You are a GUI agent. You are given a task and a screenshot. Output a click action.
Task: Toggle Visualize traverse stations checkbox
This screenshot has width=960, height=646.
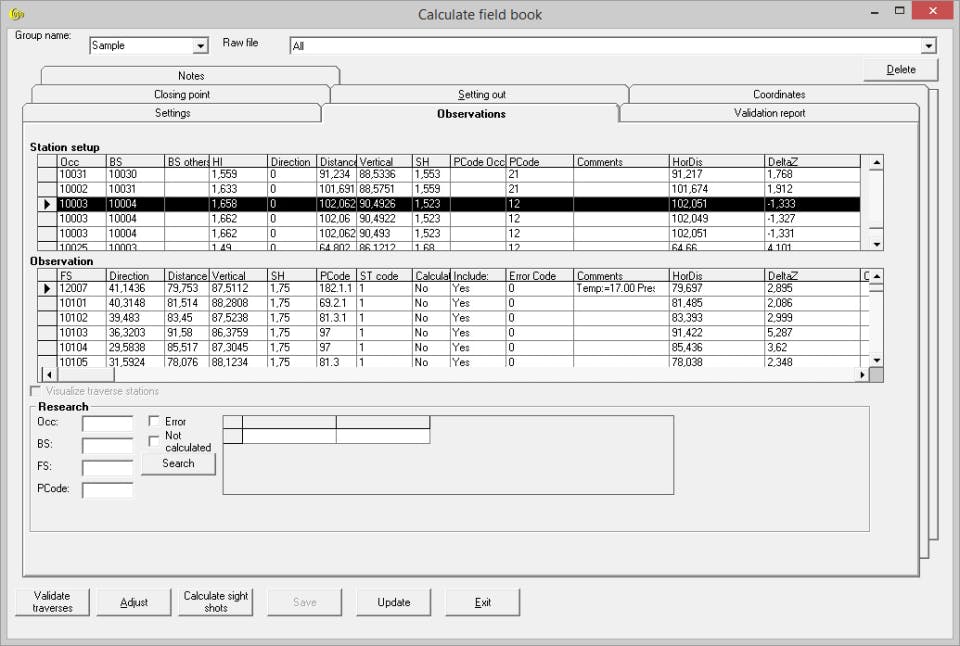(36, 391)
